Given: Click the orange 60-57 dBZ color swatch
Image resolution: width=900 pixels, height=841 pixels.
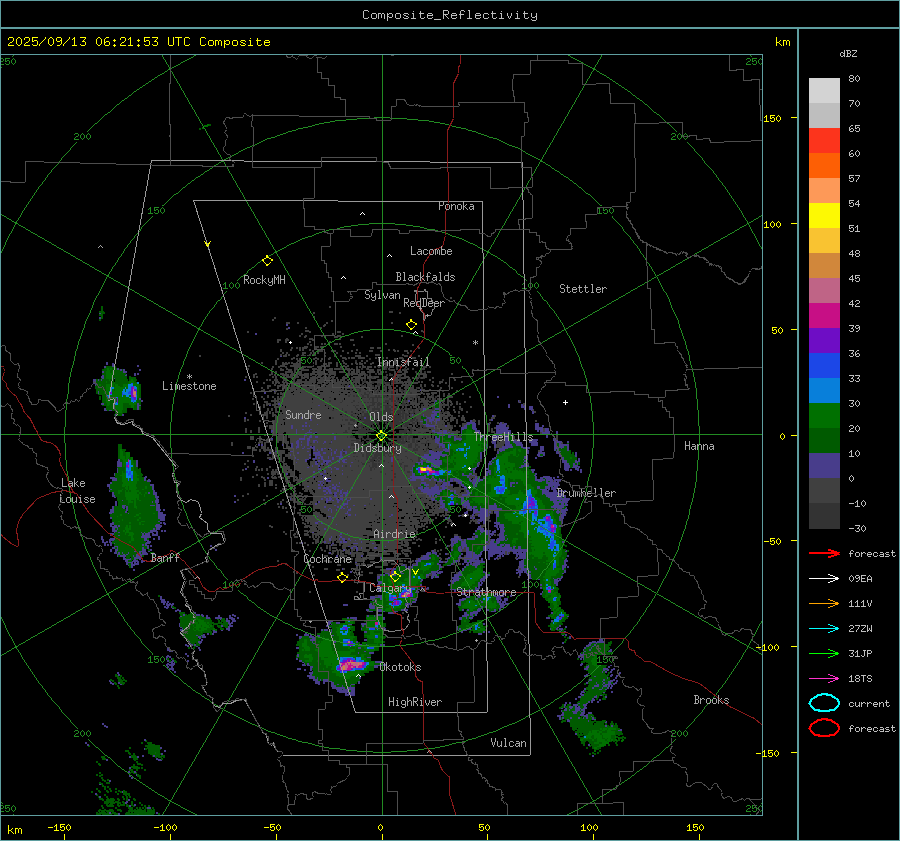Looking at the screenshot, I should coord(824,166).
